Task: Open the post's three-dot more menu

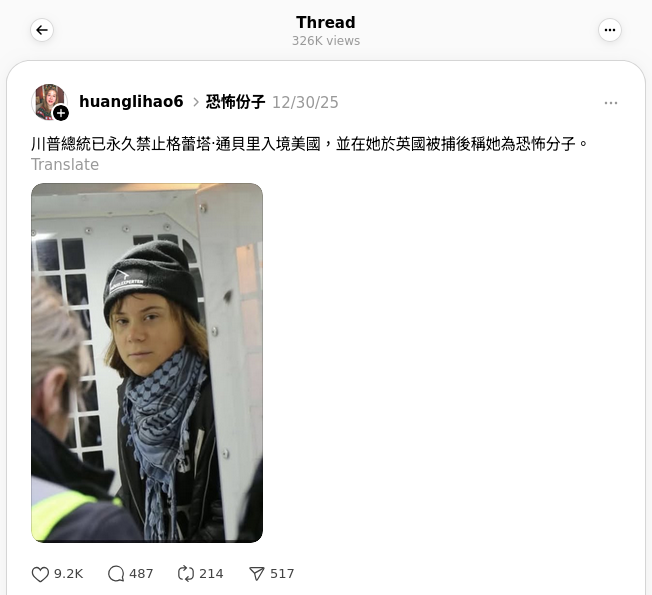Action: click(610, 103)
